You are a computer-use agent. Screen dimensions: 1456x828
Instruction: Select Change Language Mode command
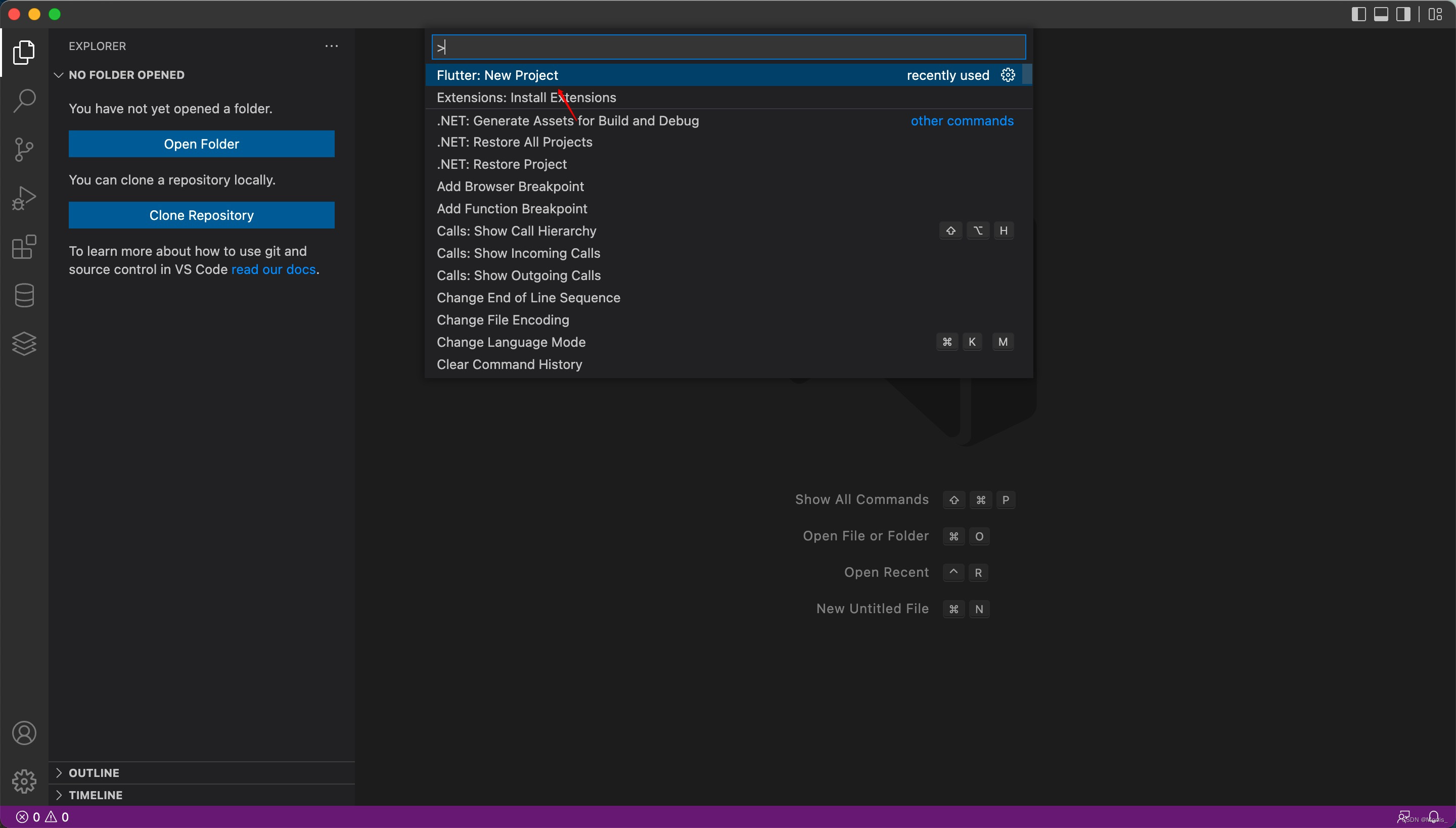511,342
